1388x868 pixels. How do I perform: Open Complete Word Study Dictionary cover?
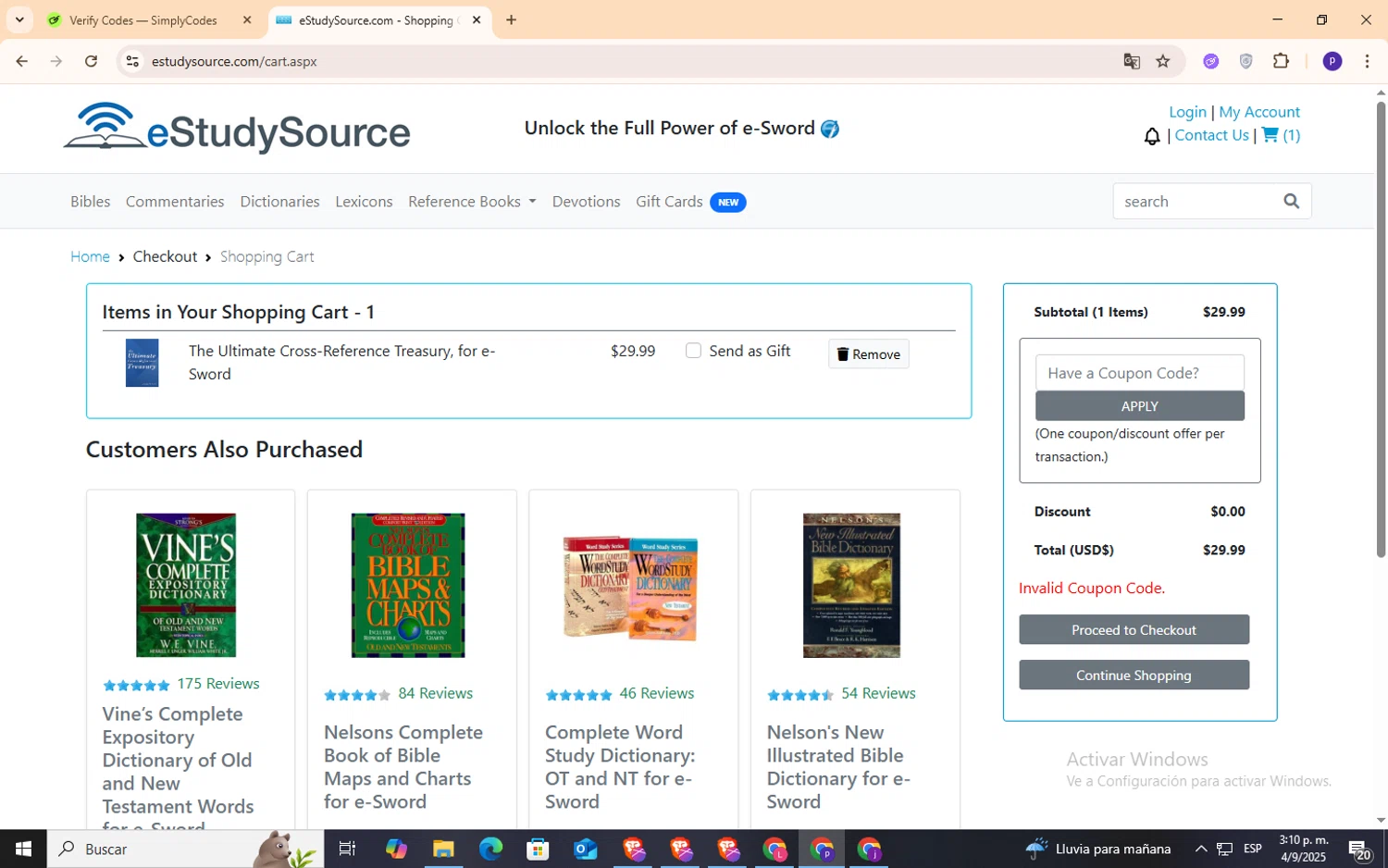coord(630,587)
